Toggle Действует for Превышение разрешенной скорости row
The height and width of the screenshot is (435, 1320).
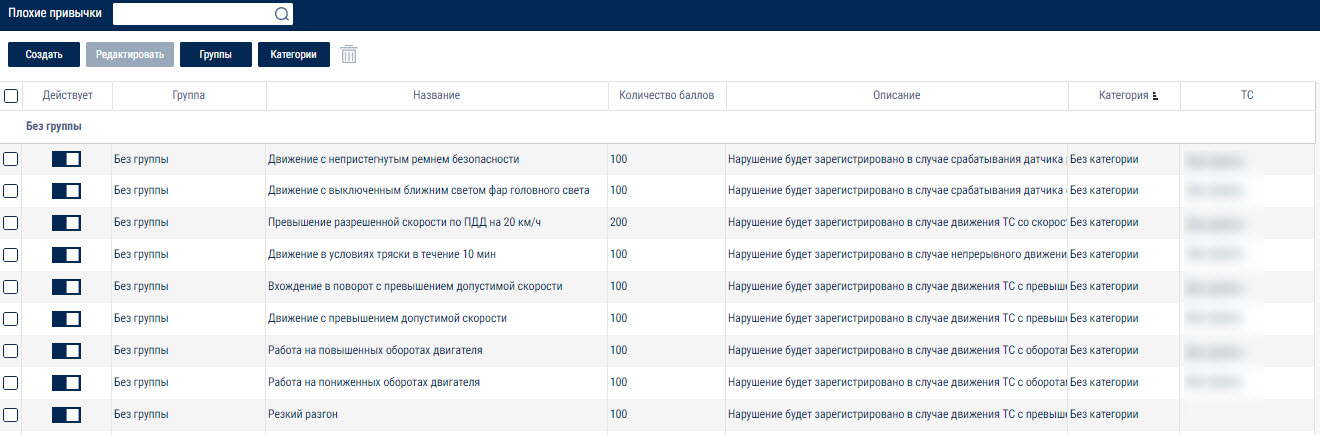(x=66, y=223)
